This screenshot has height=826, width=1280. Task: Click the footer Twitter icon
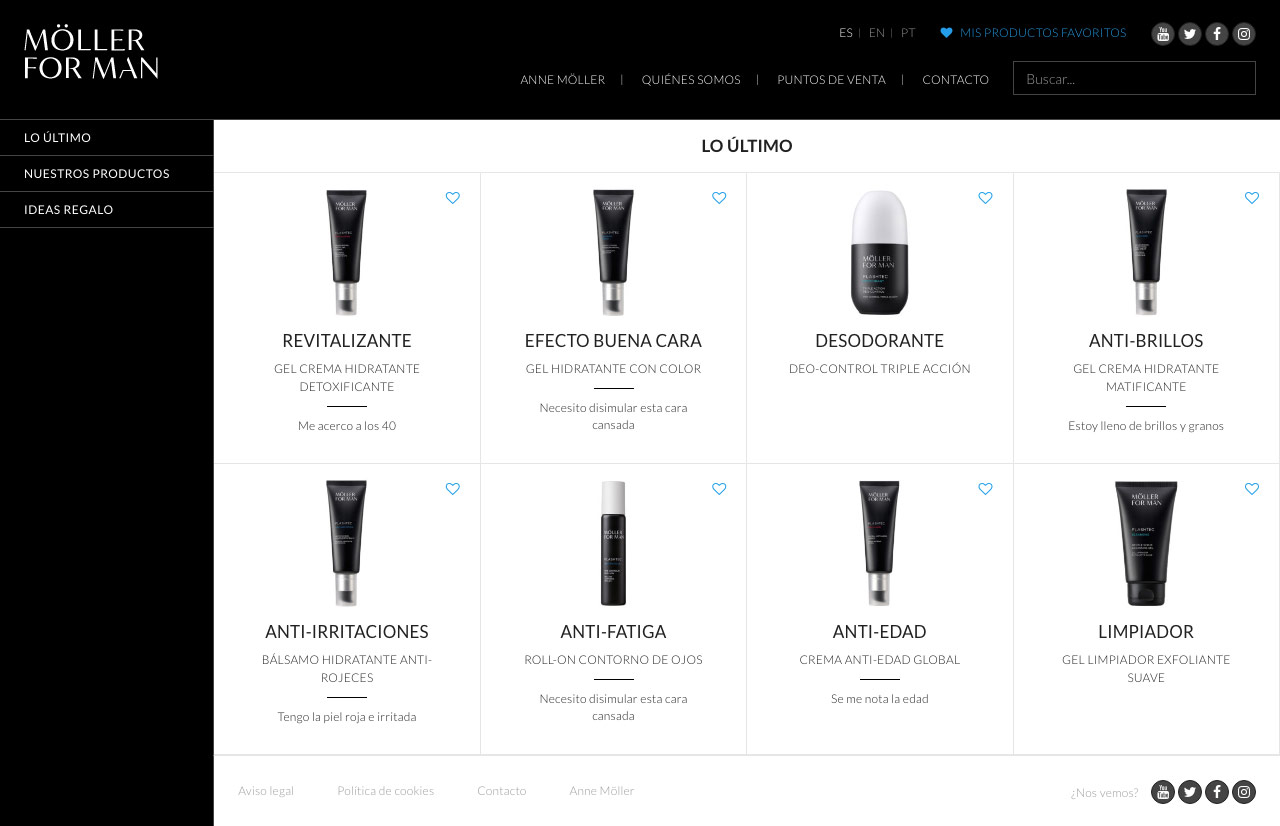coord(1190,792)
